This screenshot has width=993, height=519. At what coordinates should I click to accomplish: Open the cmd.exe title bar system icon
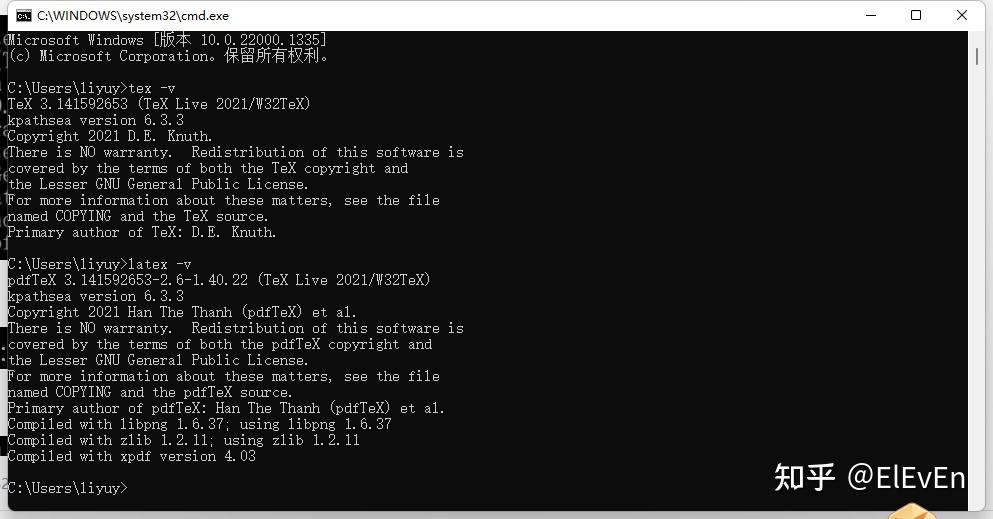[x=24, y=15]
